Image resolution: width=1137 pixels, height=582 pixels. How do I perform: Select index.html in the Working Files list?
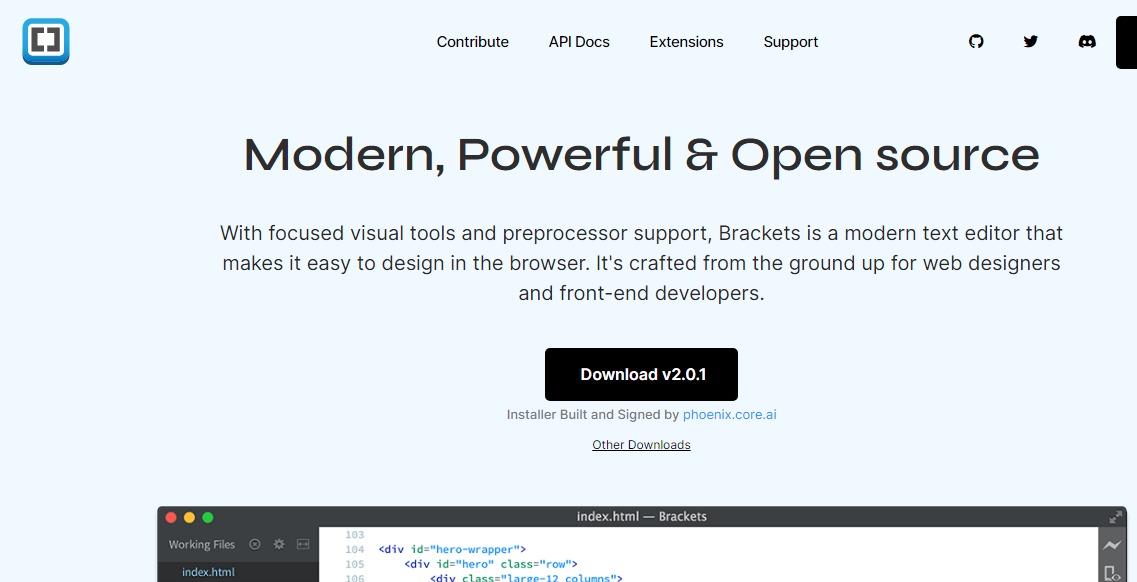click(208, 572)
